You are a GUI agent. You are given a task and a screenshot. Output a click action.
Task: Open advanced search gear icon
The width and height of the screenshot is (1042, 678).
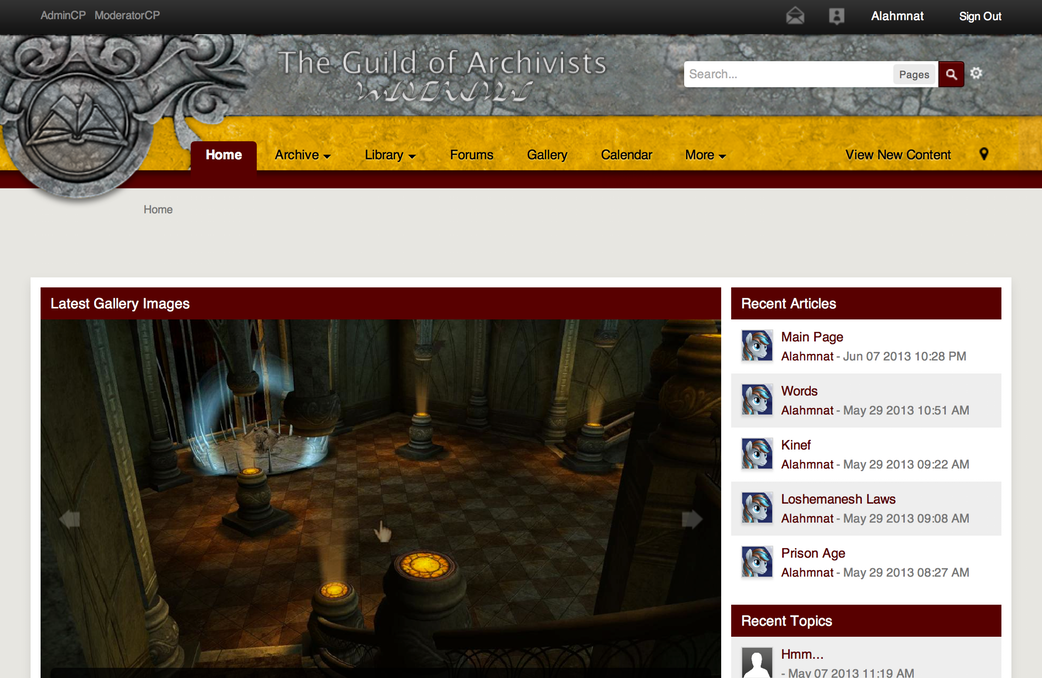[976, 73]
